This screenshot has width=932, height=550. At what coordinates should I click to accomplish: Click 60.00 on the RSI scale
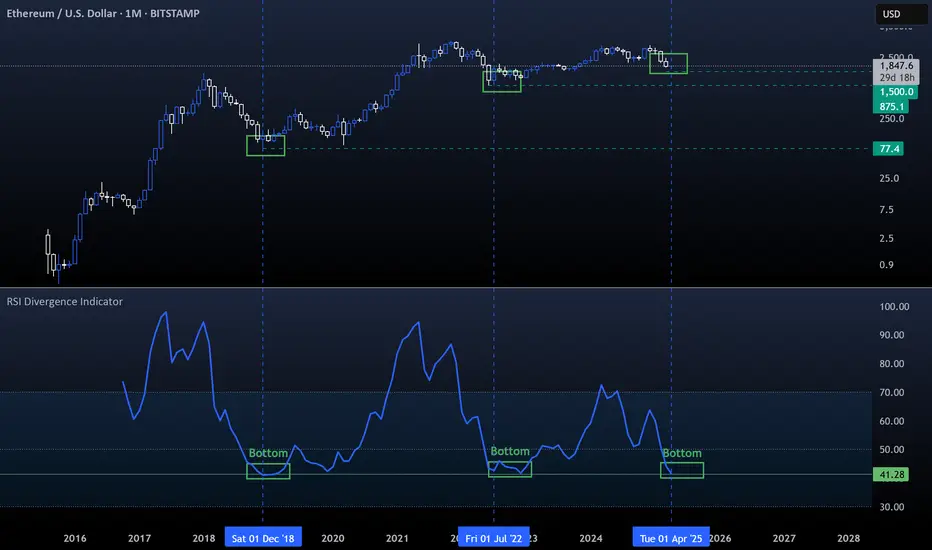point(892,421)
